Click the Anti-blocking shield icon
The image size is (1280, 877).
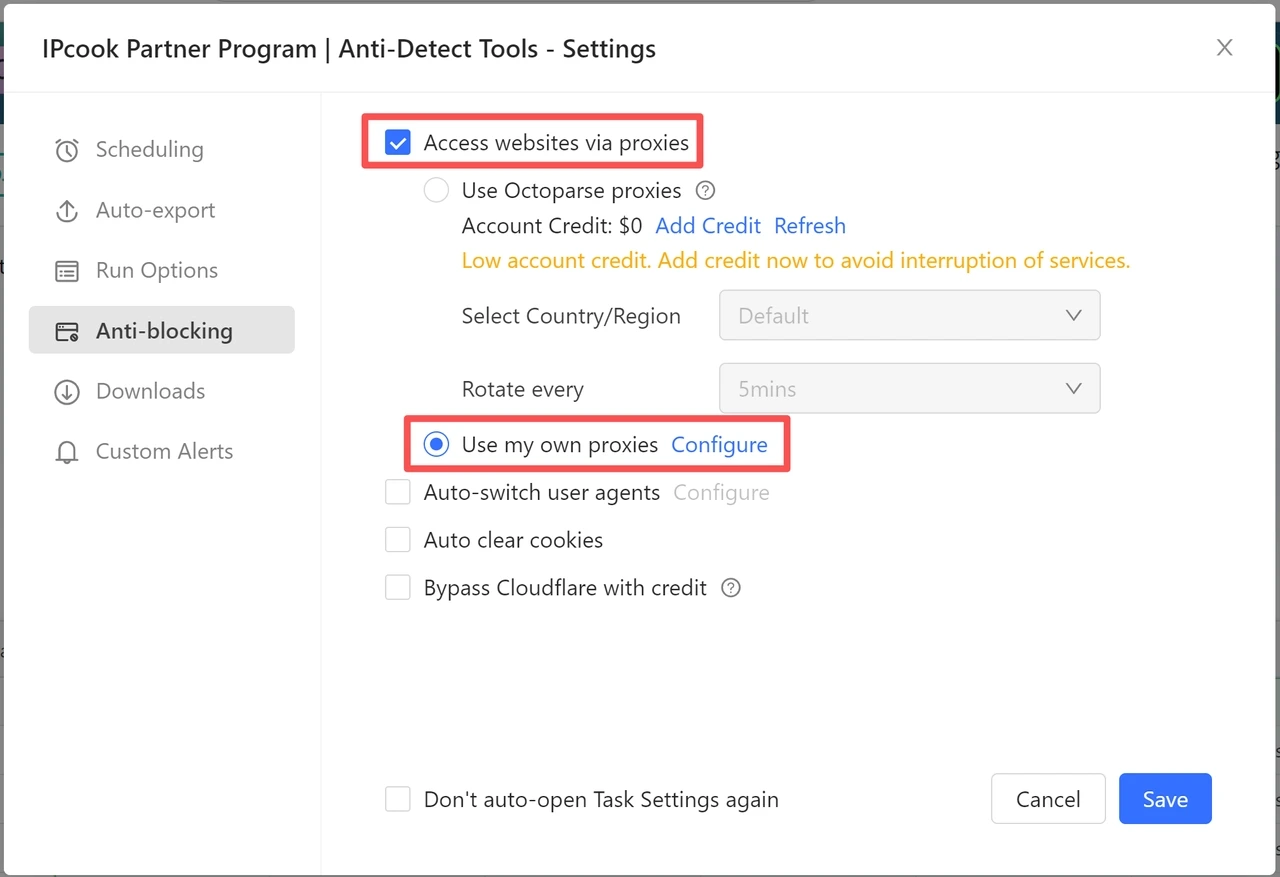66,330
